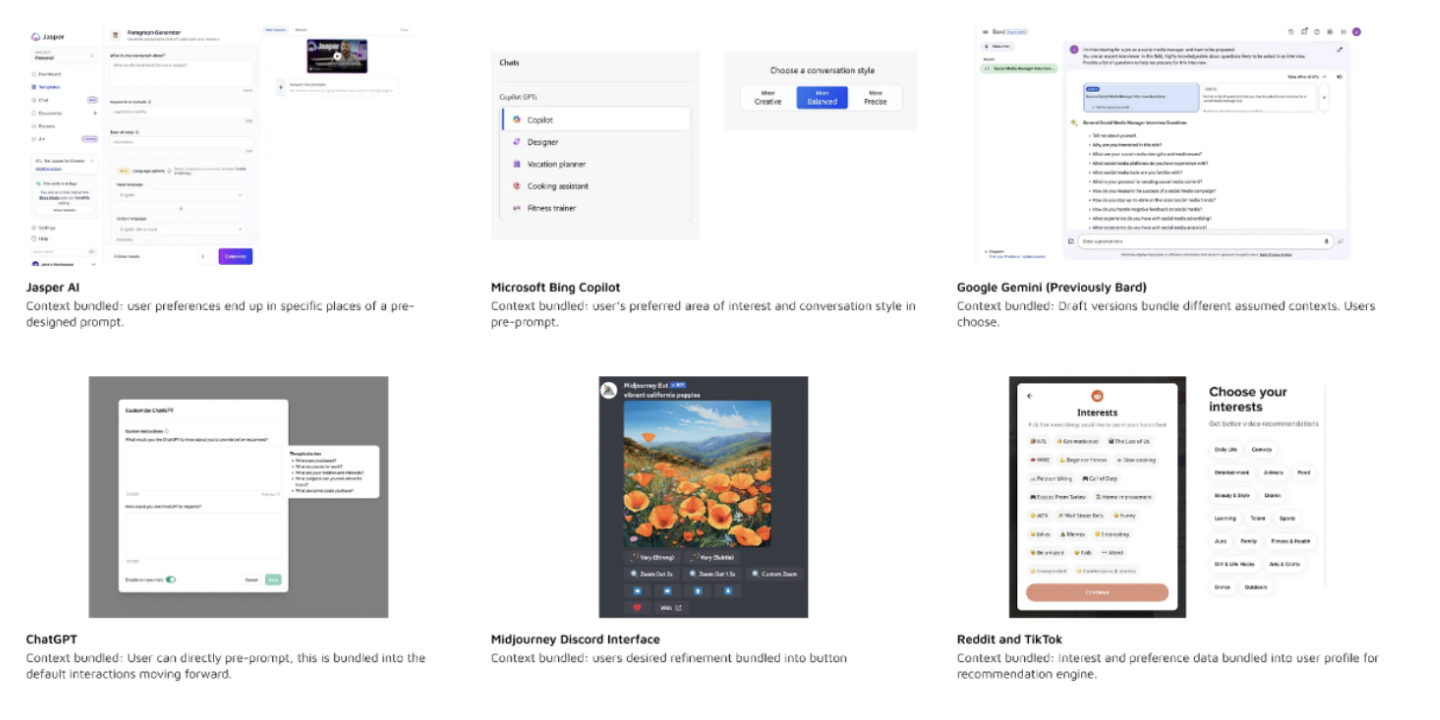1440x720 pixels.
Task: Open the Input language dropdown in Jasper
Action: coord(180,195)
